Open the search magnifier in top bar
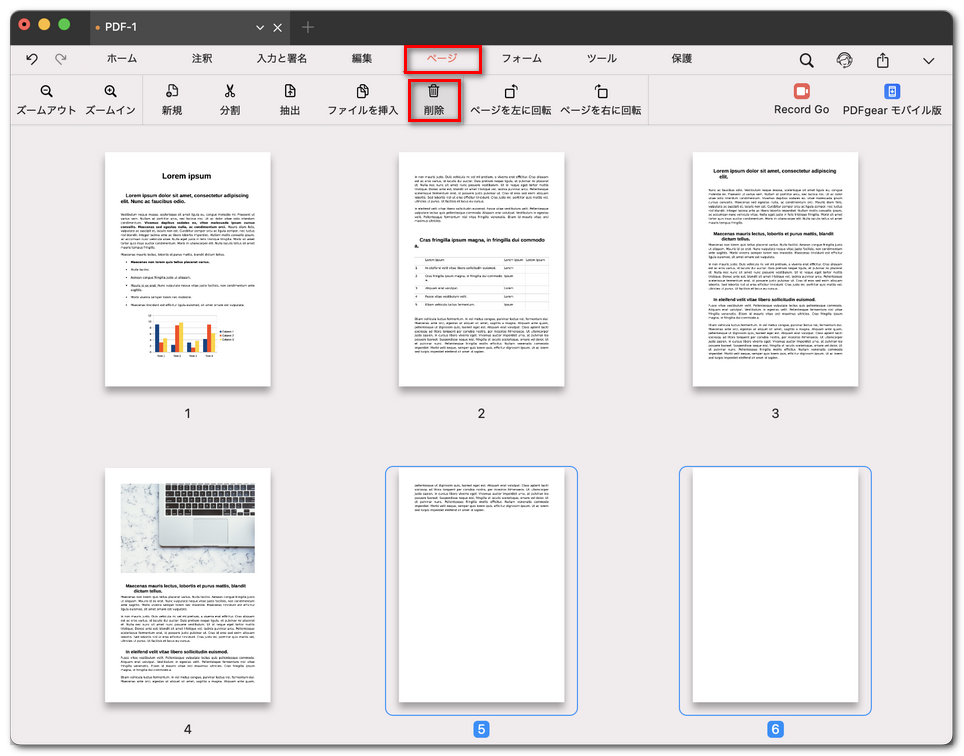 coord(806,60)
